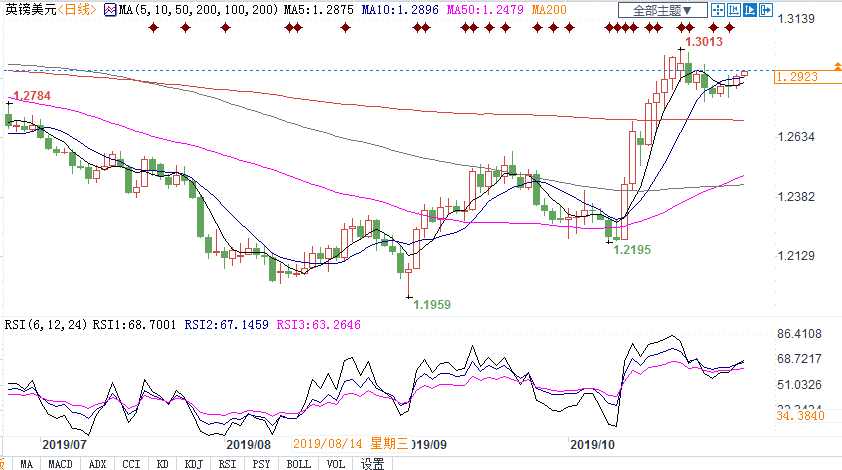Click the first news diamond marker at left
842x470 pixels.
tap(152, 27)
